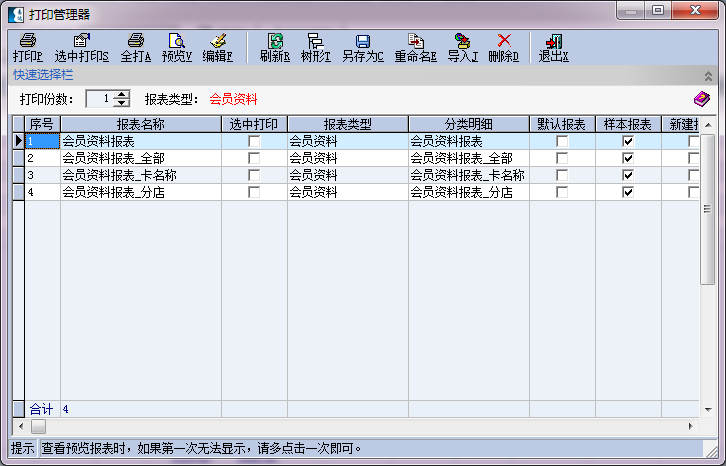Click the 全打 (Print All) icon
Viewport: 726px width, 466px height.
coord(136,47)
